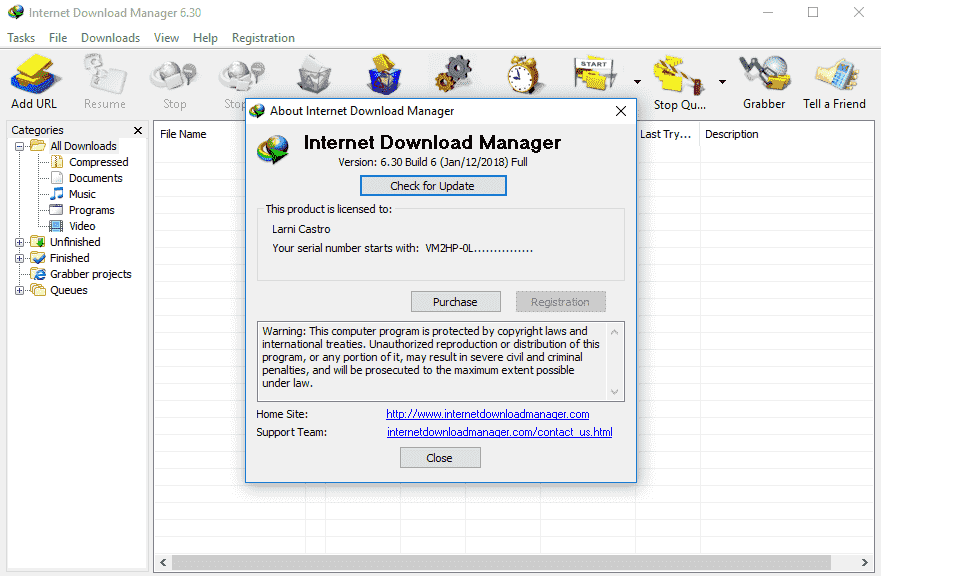Select the Documents category
This screenshot has width=960, height=576.
95,178
